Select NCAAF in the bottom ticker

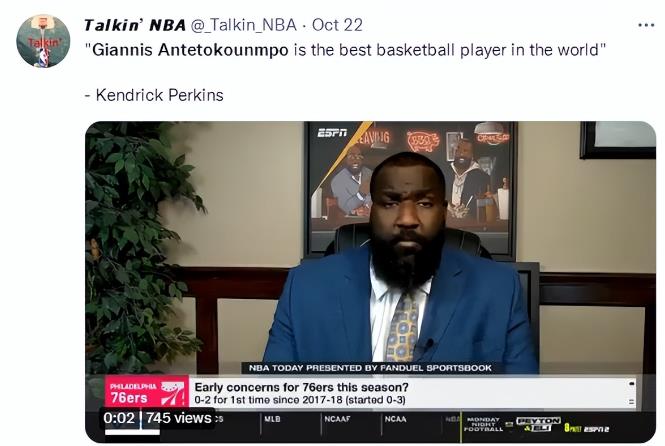pos(337,419)
